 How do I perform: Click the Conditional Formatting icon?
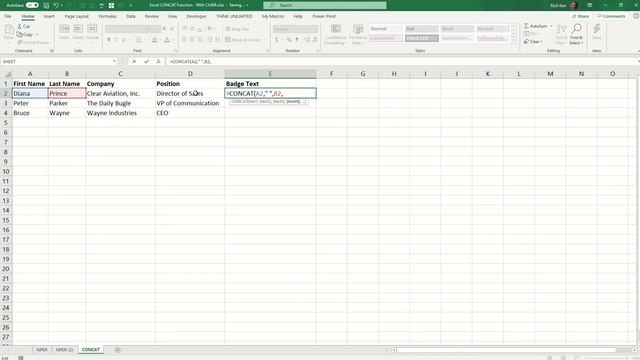click(336, 29)
